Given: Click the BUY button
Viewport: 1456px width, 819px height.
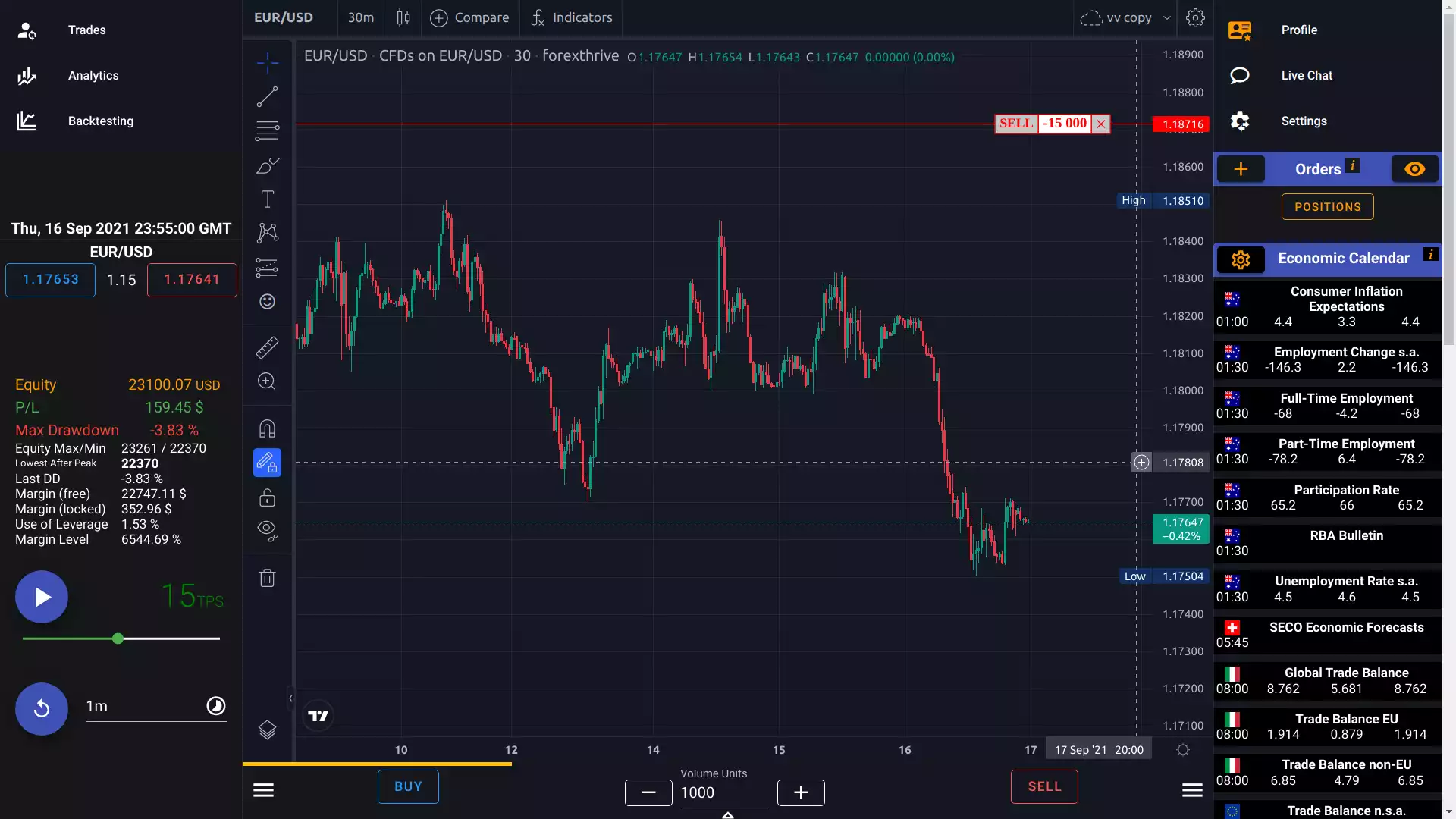Looking at the screenshot, I should click(x=408, y=787).
